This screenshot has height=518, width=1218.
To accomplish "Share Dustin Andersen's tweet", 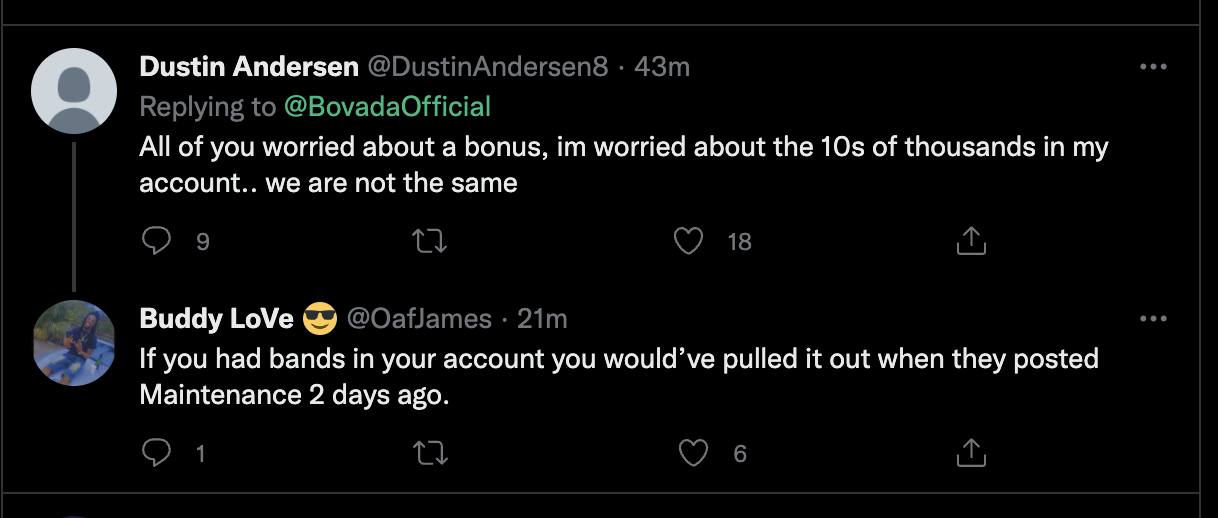I will point(972,241).
